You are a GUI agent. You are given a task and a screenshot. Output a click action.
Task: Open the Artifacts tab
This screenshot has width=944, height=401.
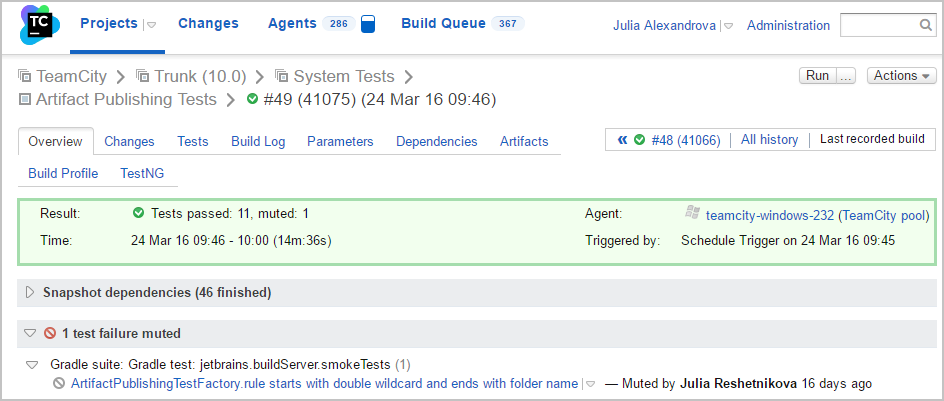524,141
